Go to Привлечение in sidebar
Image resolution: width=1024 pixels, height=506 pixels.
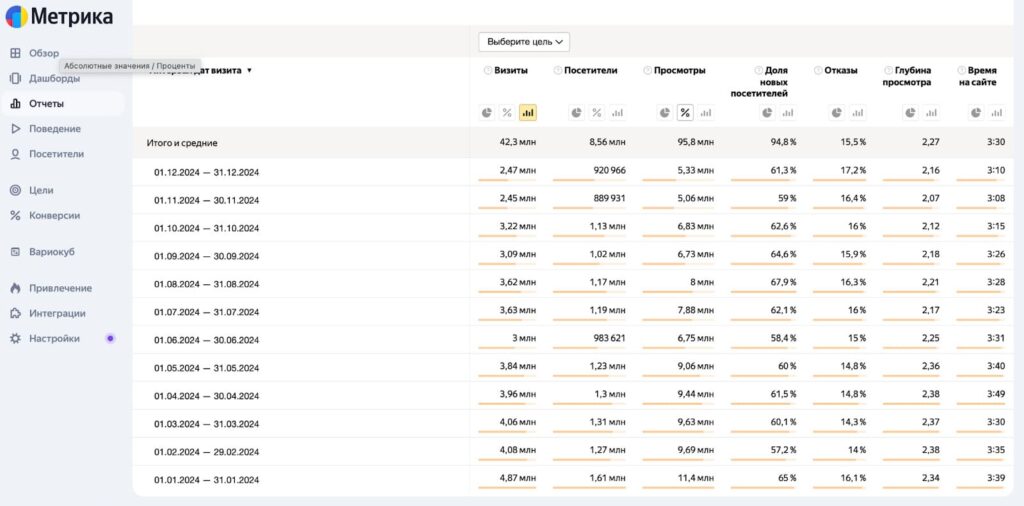60,288
